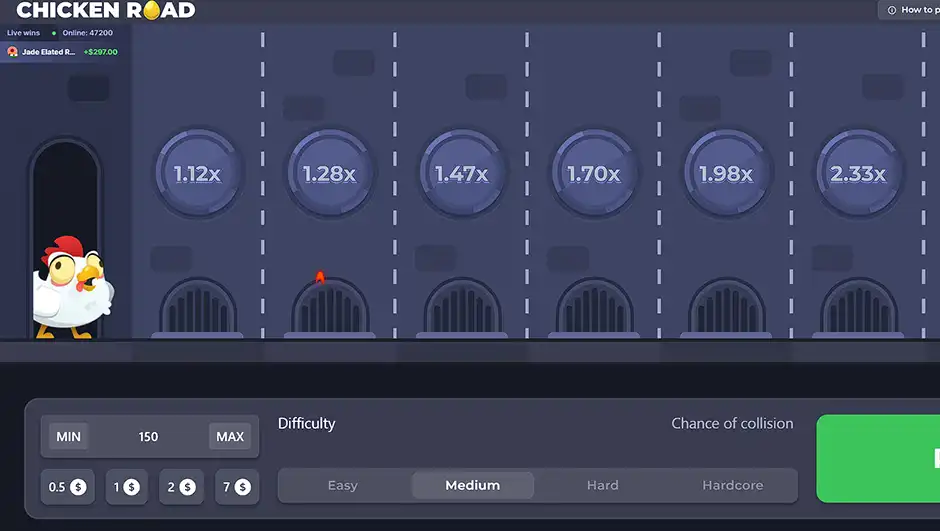The width and height of the screenshot is (940, 531).
Task: Click the sewer grate under 1.98x
Action: [x=726, y=307]
